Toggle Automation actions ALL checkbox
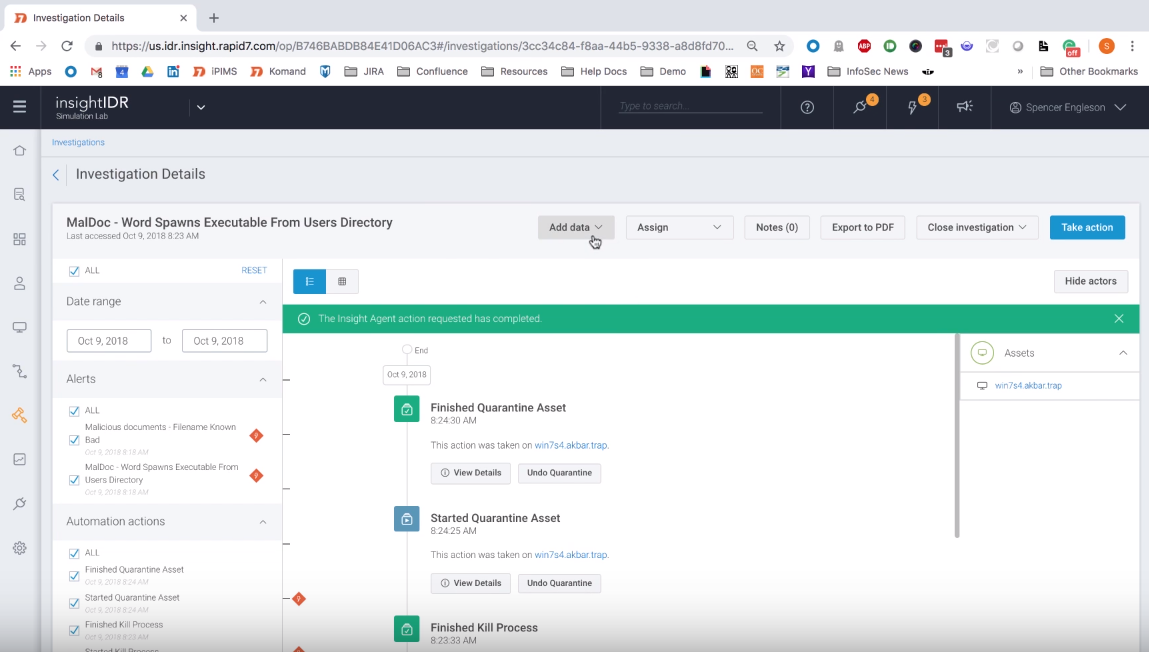The width and height of the screenshot is (1149, 652). (74, 553)
